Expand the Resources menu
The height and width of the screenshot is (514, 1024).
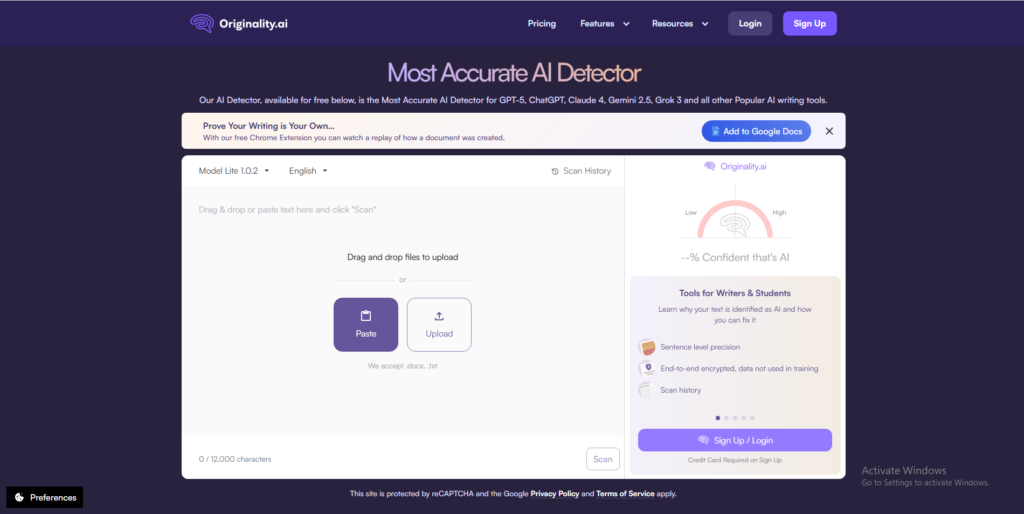pyautogui.click(x=680, y=23)
